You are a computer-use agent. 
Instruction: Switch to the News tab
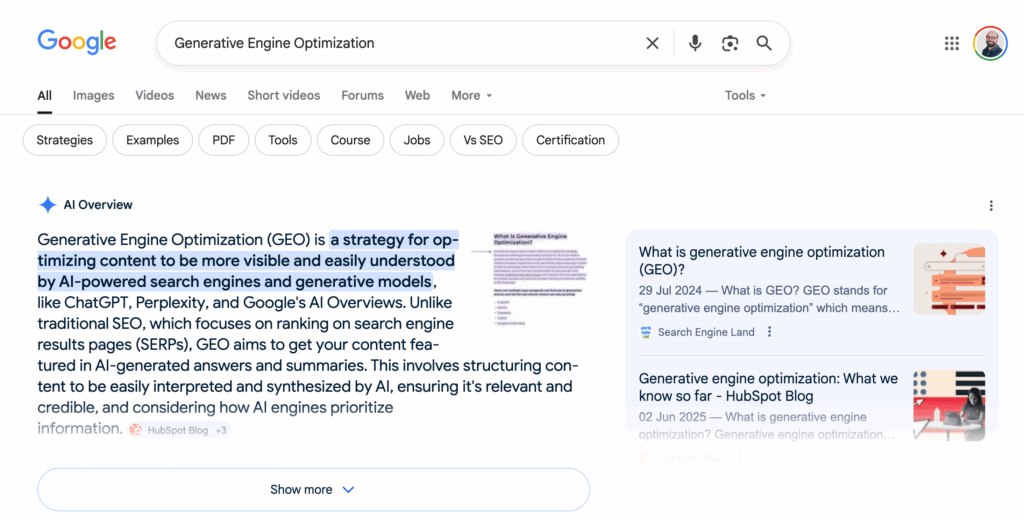[210, 95]
